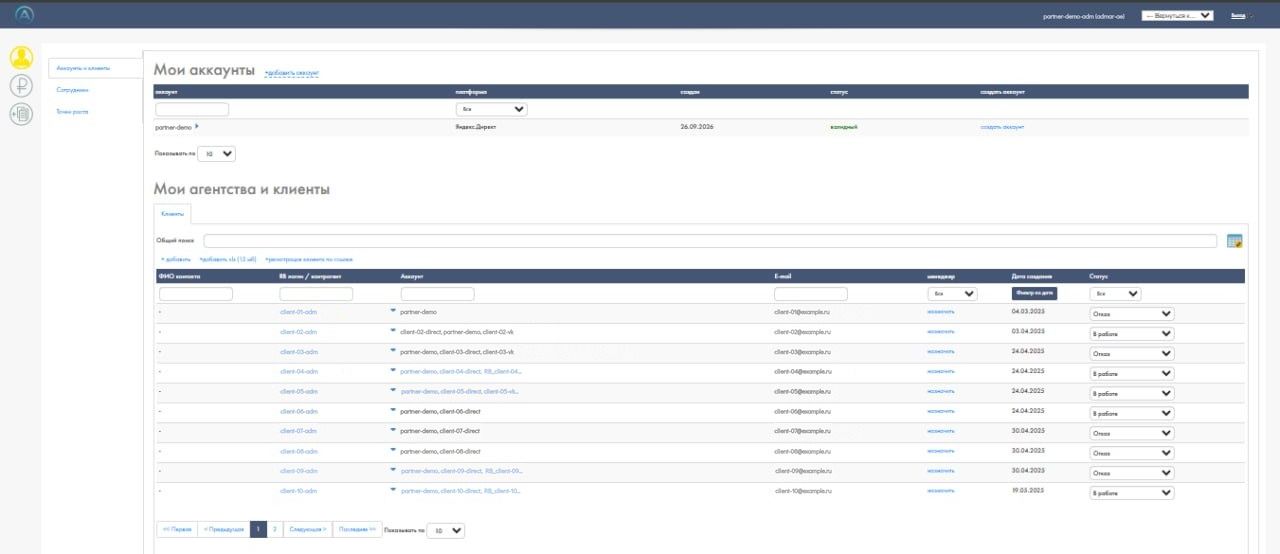Expand accounts arrow in client-07-adm row
This screenshot has height=554, width=1280.
click(393, 430)
